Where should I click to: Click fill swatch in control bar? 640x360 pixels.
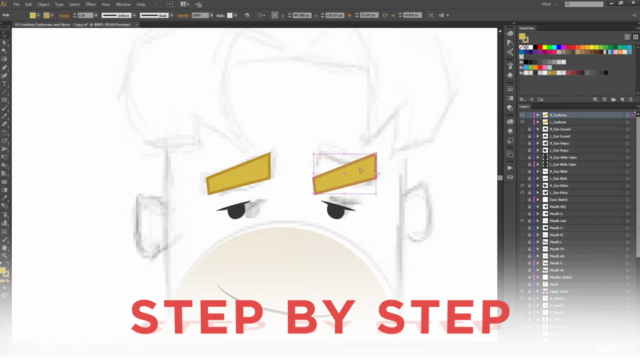33,16
